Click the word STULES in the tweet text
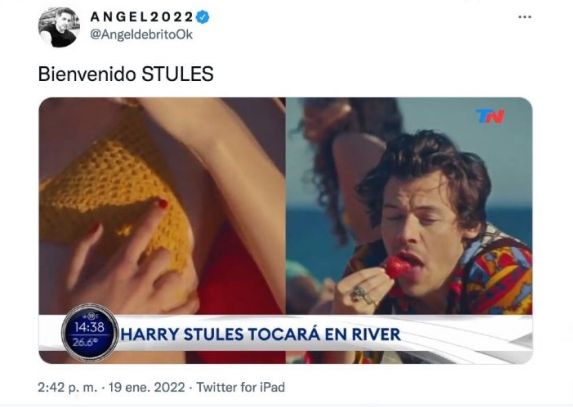573x407 pixels. (178, 74)
